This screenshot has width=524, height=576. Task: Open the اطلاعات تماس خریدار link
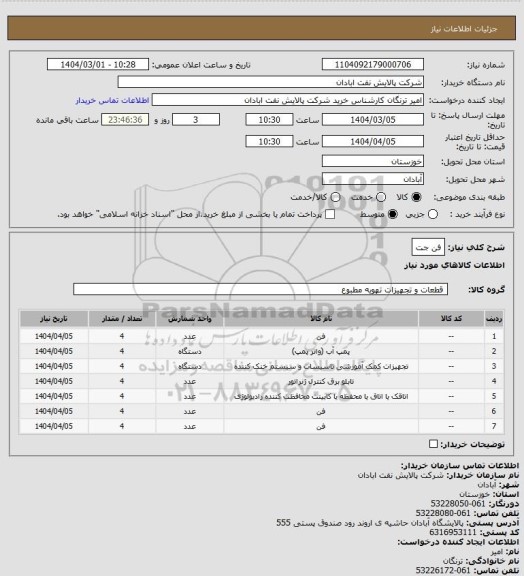pos(112,100)
